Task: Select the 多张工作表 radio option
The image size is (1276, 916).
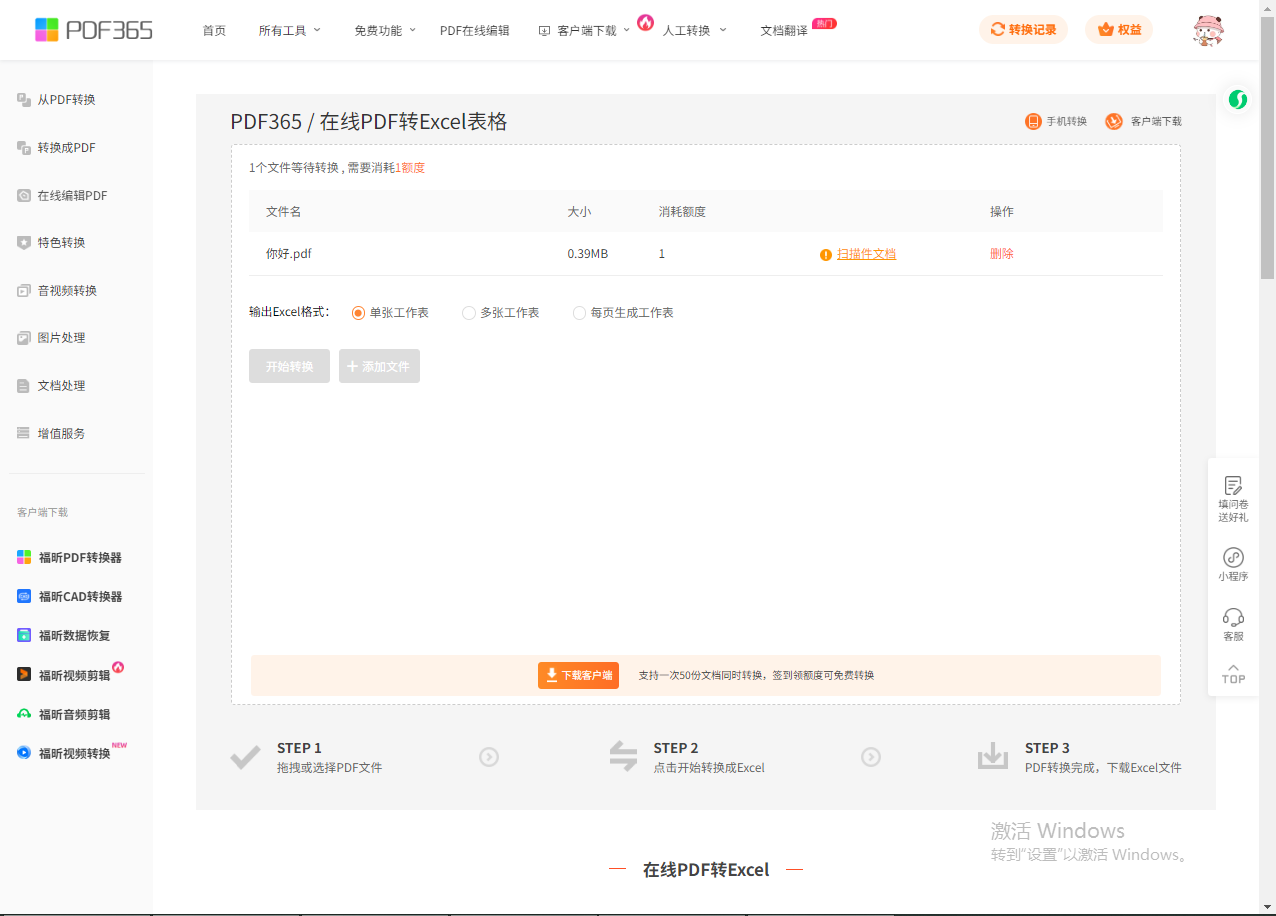Action: click(x=468, y=313)
